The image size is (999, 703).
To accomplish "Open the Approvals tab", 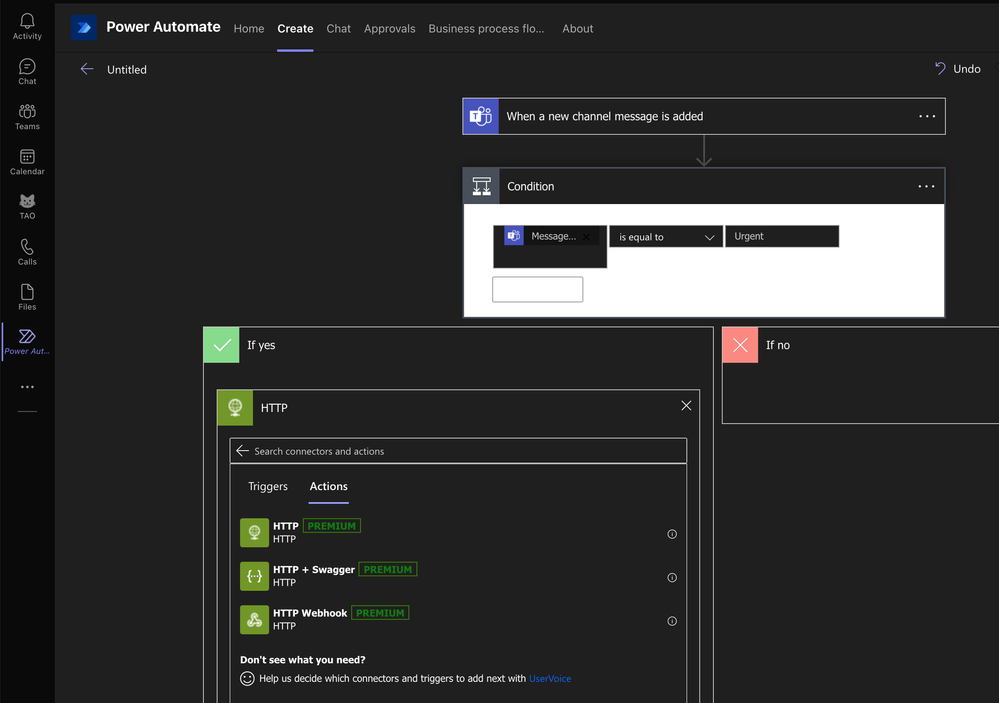I will click(x=389, y=29).
